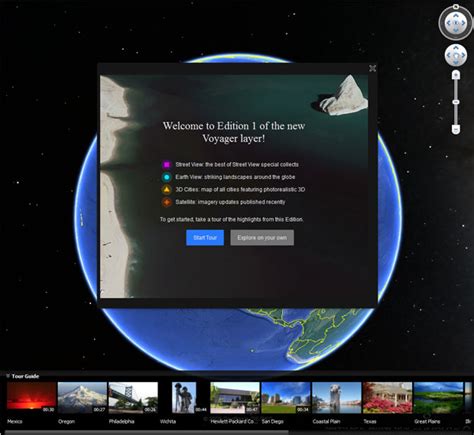Click the 'Street View' description text
Viewport: 474px width, 435px height.
[237, 165]
